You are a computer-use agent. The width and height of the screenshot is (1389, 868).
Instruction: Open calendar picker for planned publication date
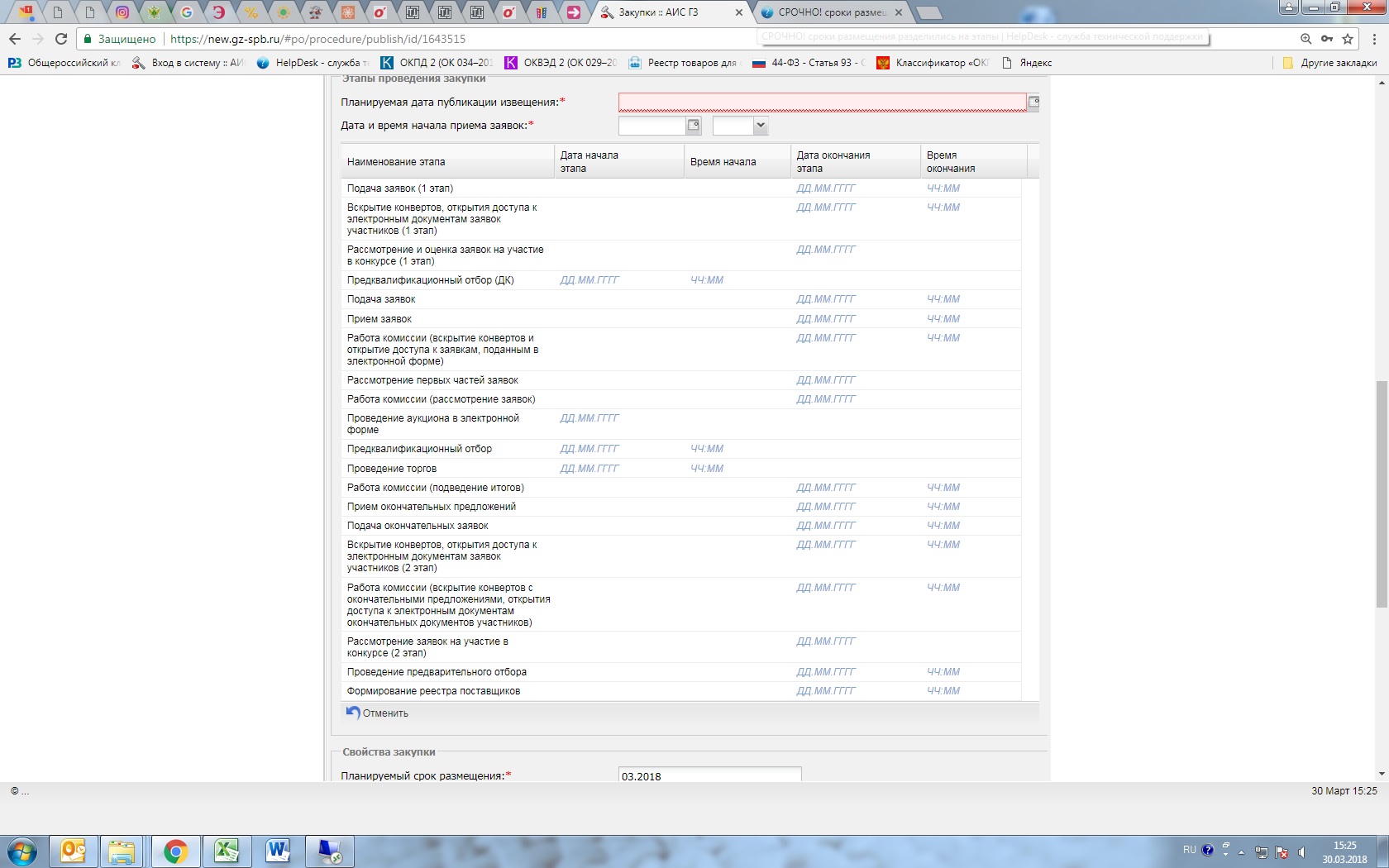coord(1033,103)
